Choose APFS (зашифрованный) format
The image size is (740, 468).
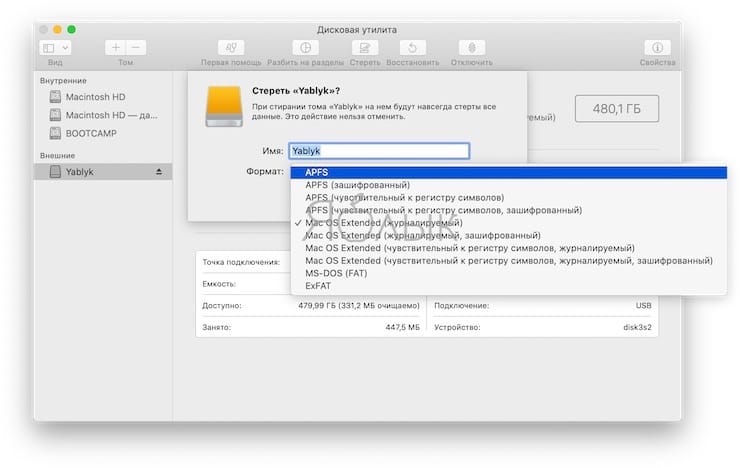tap(509, 185)
